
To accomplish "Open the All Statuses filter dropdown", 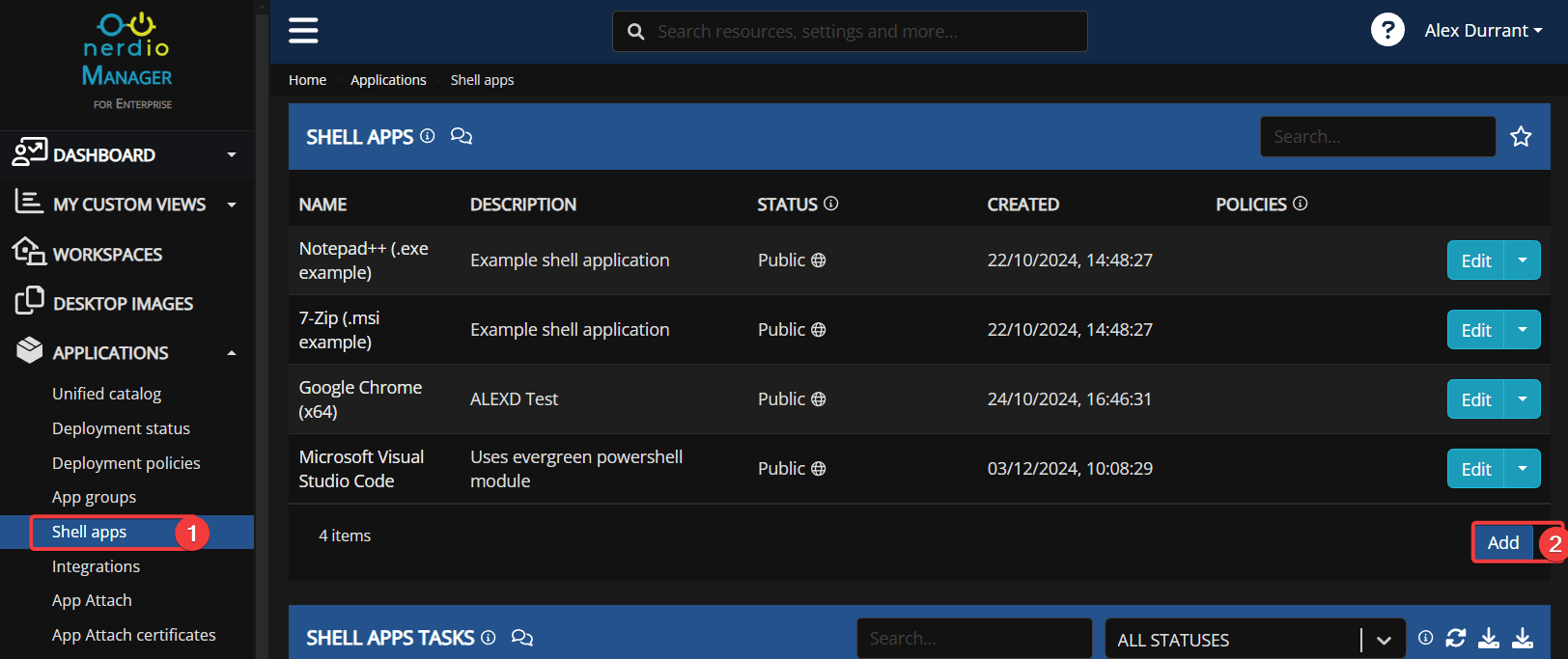I will click(1255, 640).
